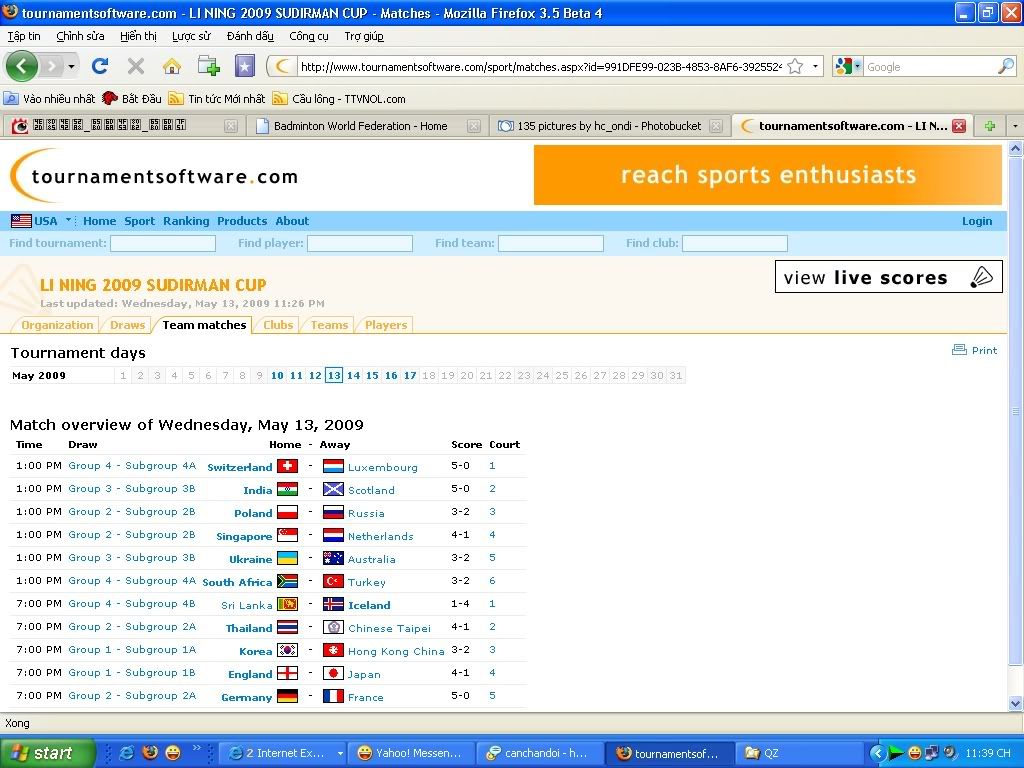Viewport: 1024px width, 768px height.
Task: Switch to Yahoo! Messenger taskbar button
Action: coord(409,754)
